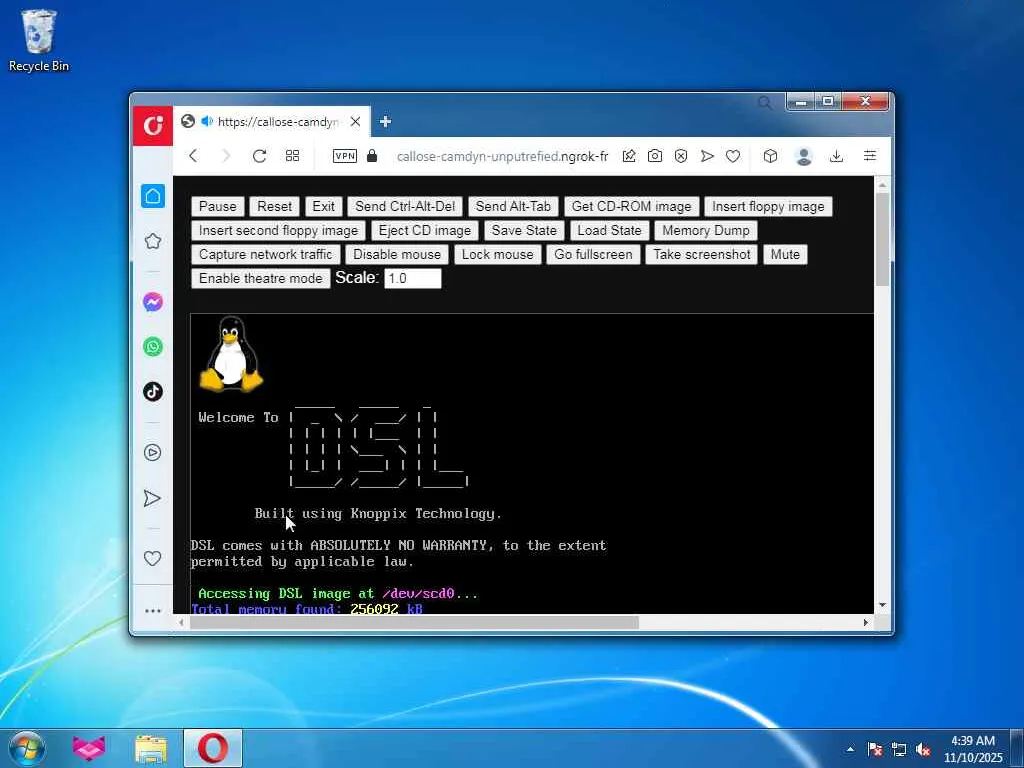The width and height of the screenshot is (1024, 768).
Task: Open the downloads arrow icon
Action: [x=837, y=156]
